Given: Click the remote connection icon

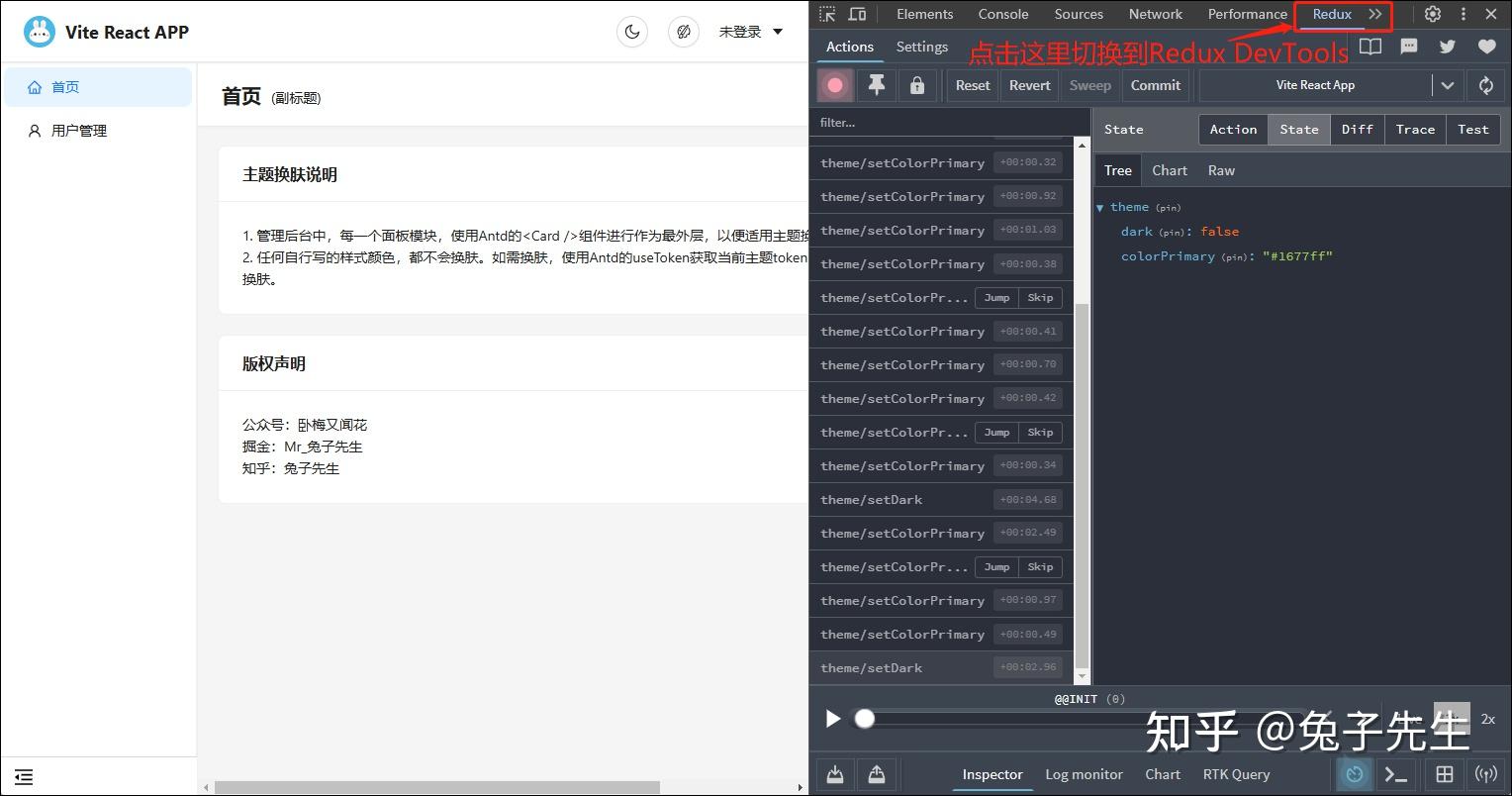Looking at the screenshot, I should pos(1486,774).
